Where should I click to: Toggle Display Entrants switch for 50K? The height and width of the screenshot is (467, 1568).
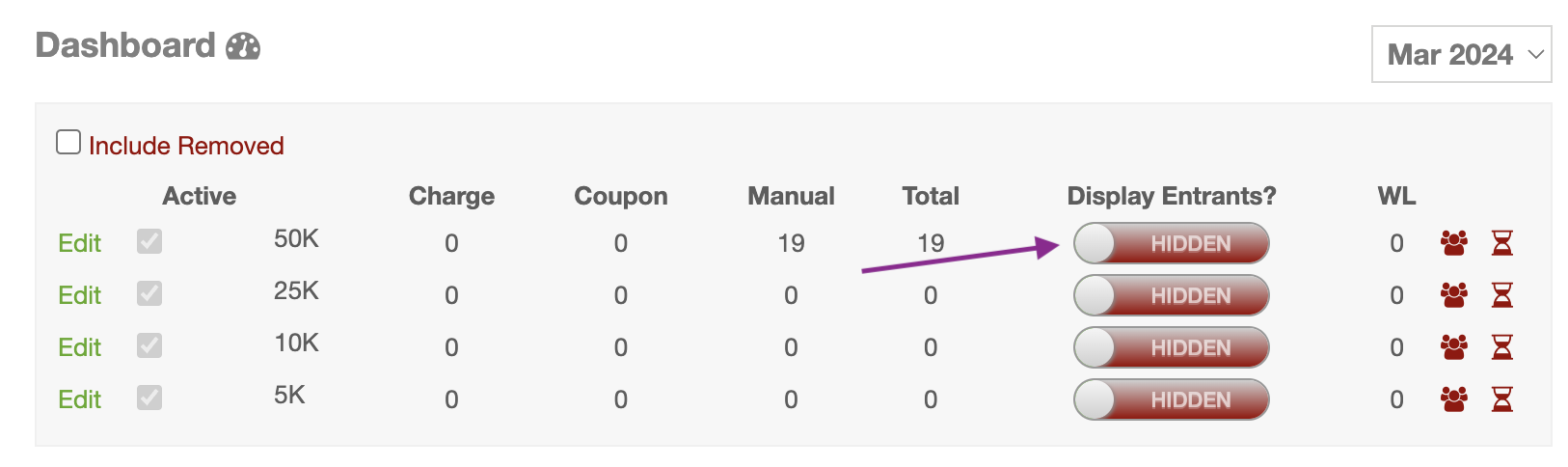pyautogui.click(x=1171, y=243)
